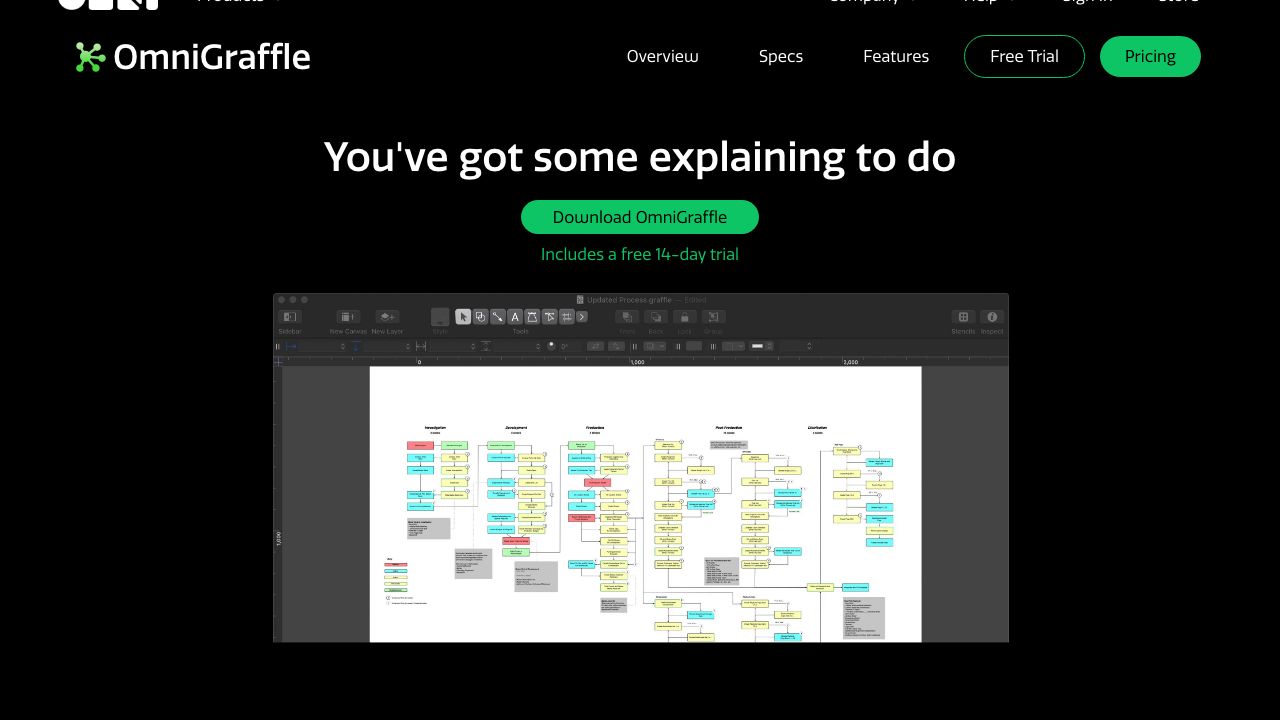Click the Free Trial button
Screen dimensions: 1280x720
click(1024, 56)
